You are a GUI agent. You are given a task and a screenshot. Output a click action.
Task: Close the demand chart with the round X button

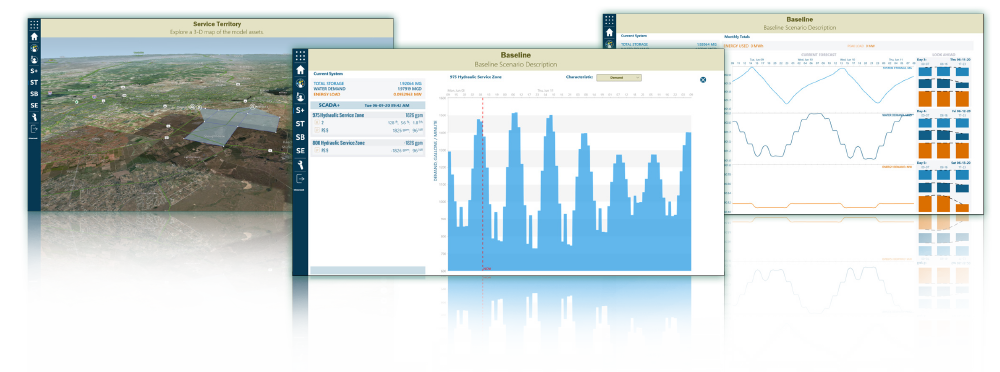tap(703, 80)
